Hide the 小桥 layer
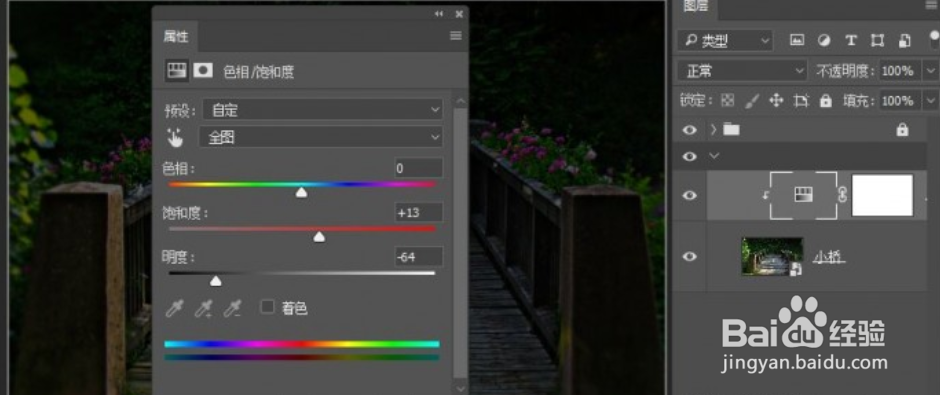Image resolution: width=940 pixels, height=395 pixels. click(x=690, y=257)
